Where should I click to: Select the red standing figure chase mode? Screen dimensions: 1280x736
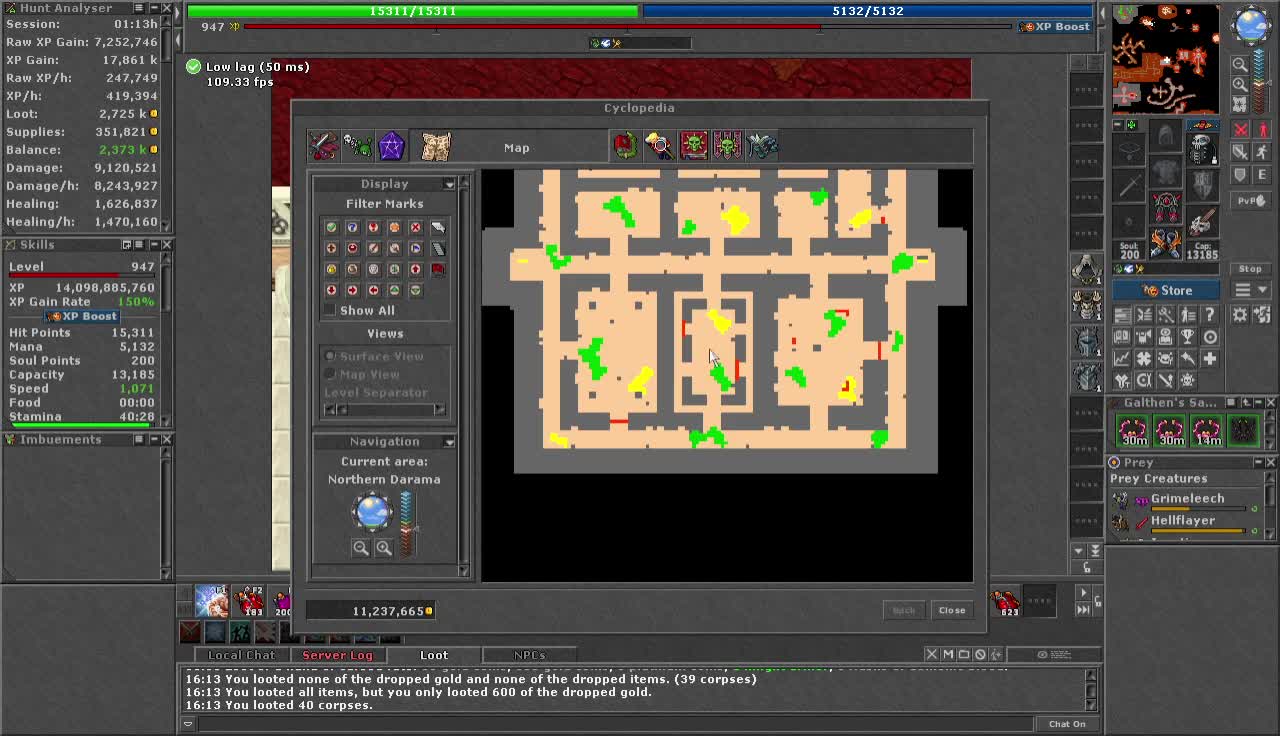point(1262,130)
